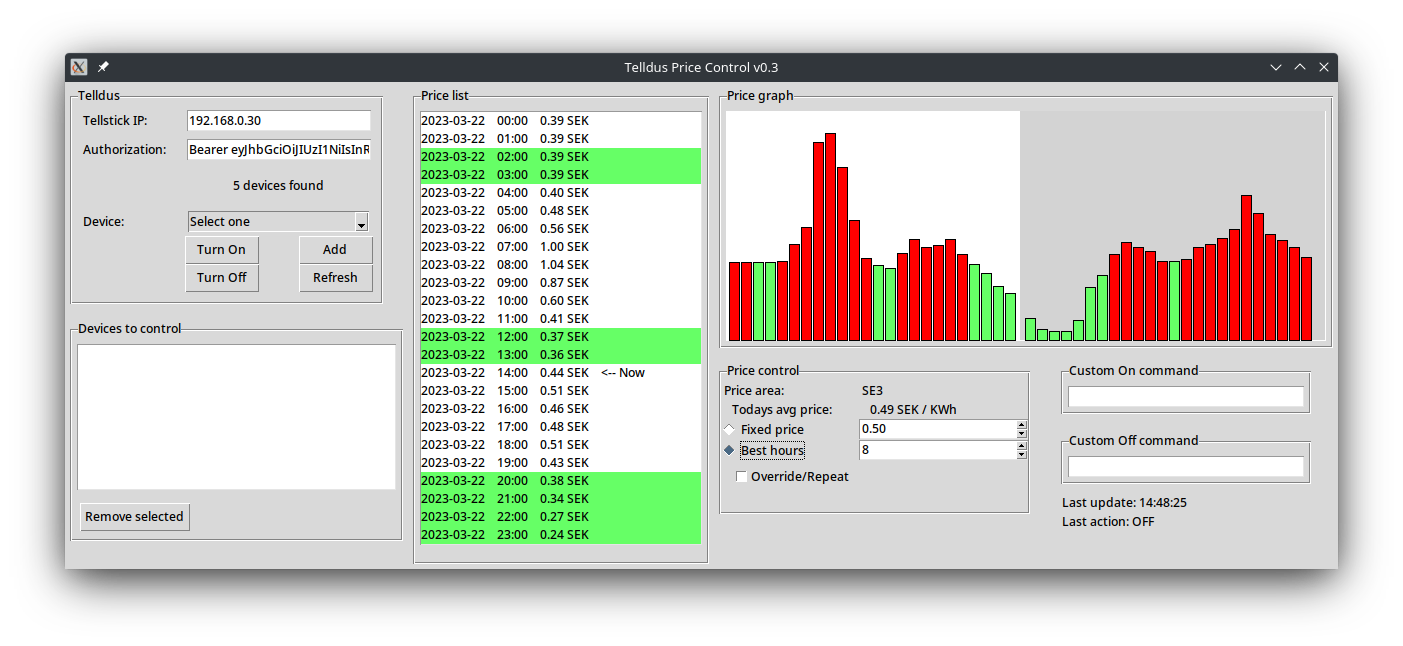Focus the Tellstick IP input field
Viewport: 1403px width, 646px height.
click(279, 120)
